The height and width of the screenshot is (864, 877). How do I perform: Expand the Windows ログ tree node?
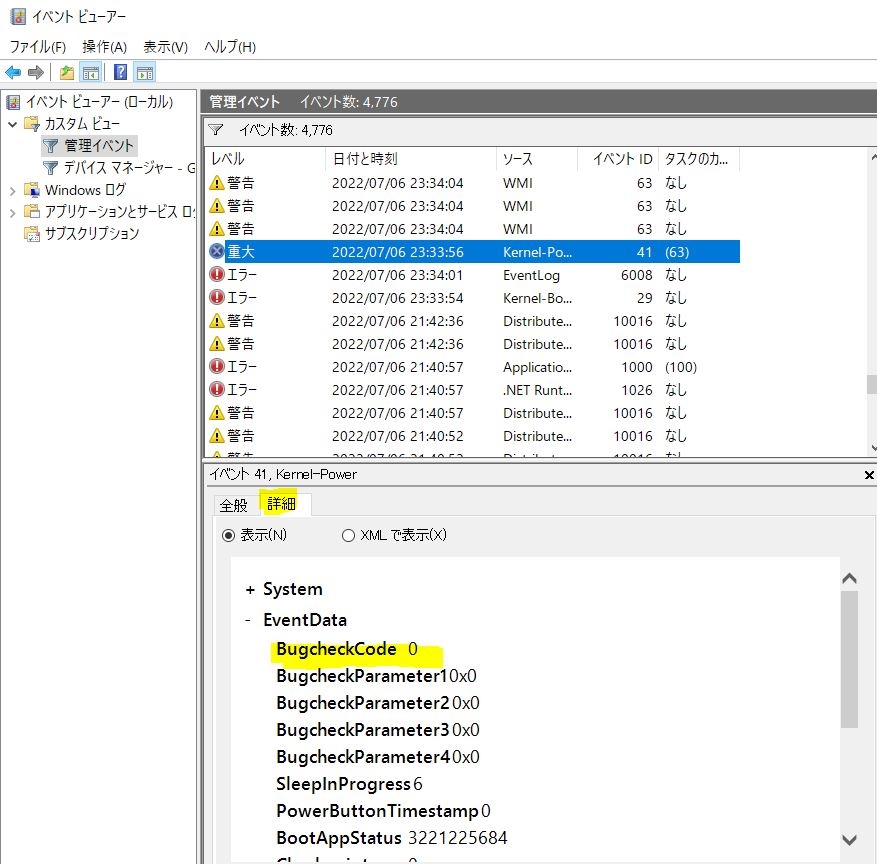[12, 191]
